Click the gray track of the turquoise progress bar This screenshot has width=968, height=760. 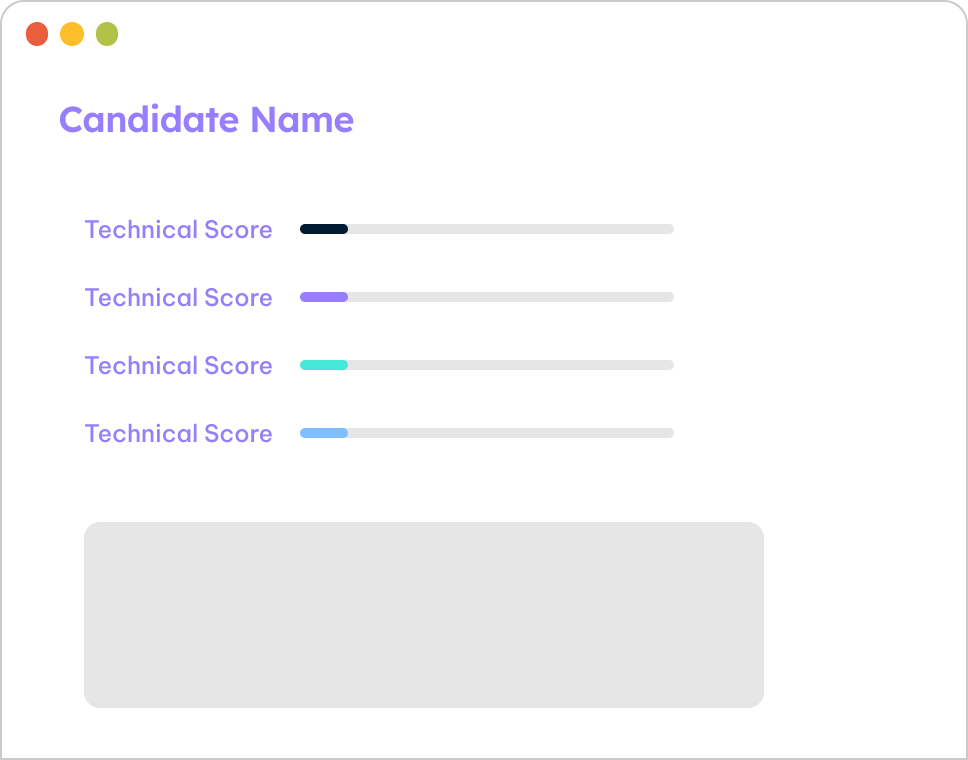(511, 365)
